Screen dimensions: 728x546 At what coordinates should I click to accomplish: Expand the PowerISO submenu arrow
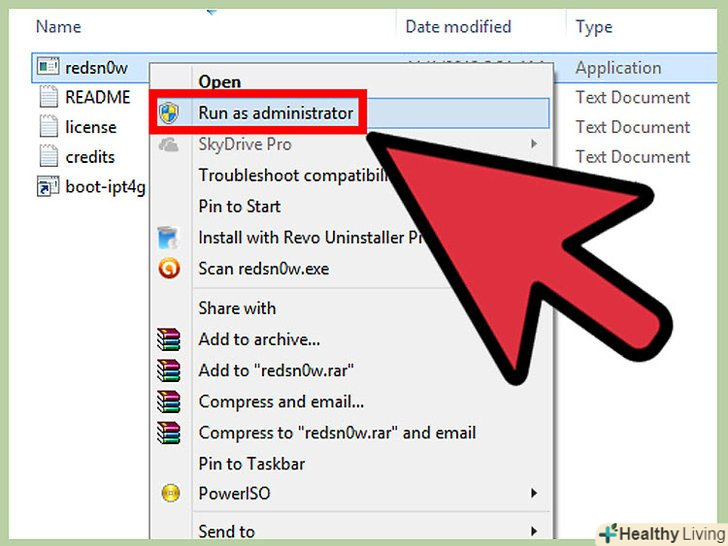[534, 493]
